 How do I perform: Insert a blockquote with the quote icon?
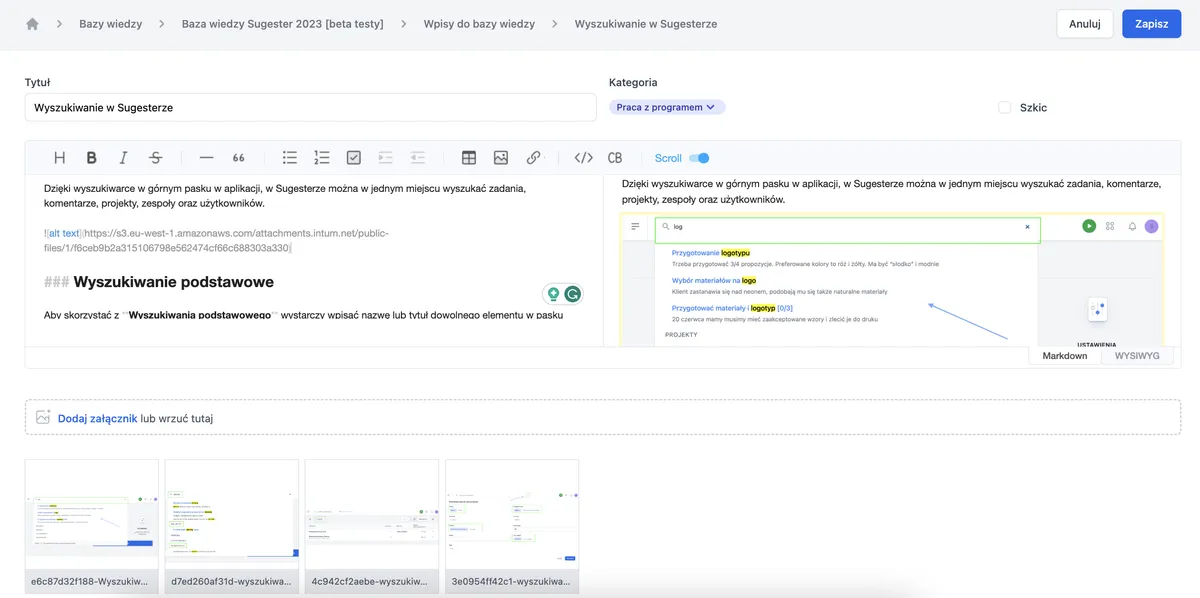coord(239,158)
